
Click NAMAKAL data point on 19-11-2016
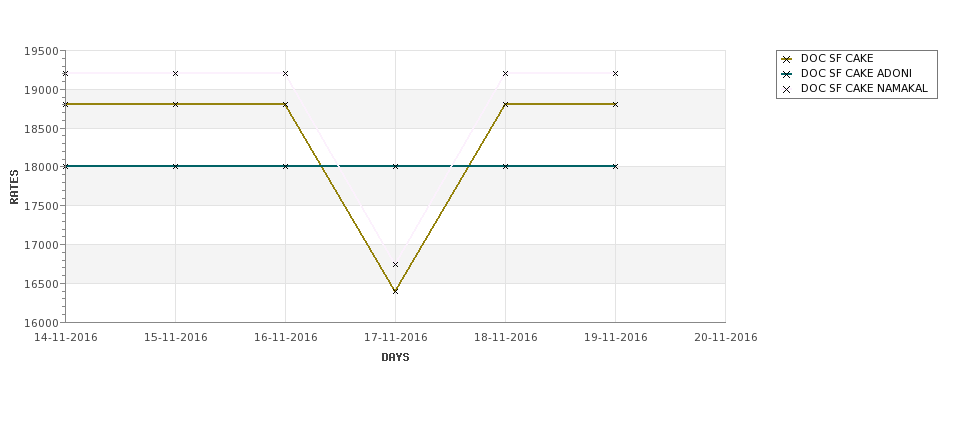[x=616, y=73]
